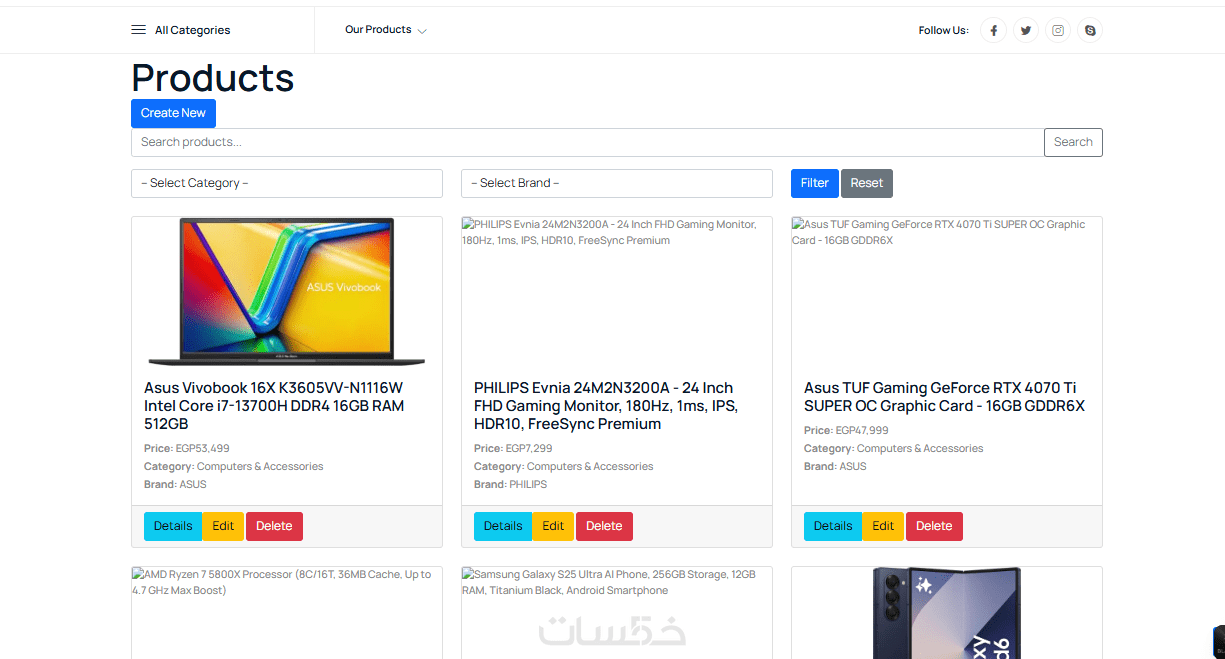Delete the Asus TUF RTX 4070 Ti product
This screenshot has height=659, width=1225.
click(934, 526)
